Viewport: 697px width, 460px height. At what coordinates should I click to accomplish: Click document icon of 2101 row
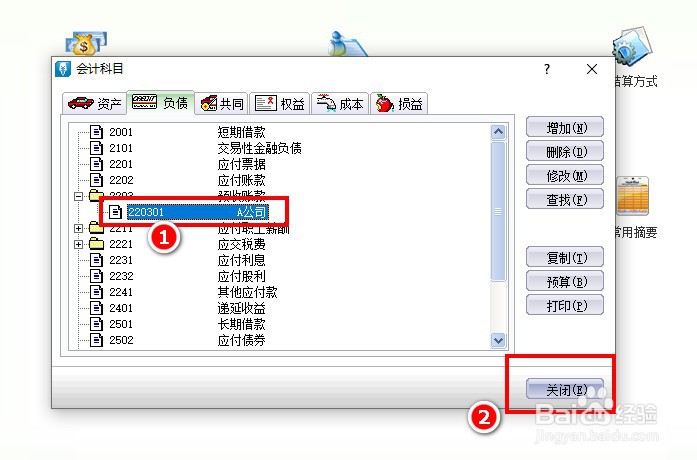click(96, 148)
